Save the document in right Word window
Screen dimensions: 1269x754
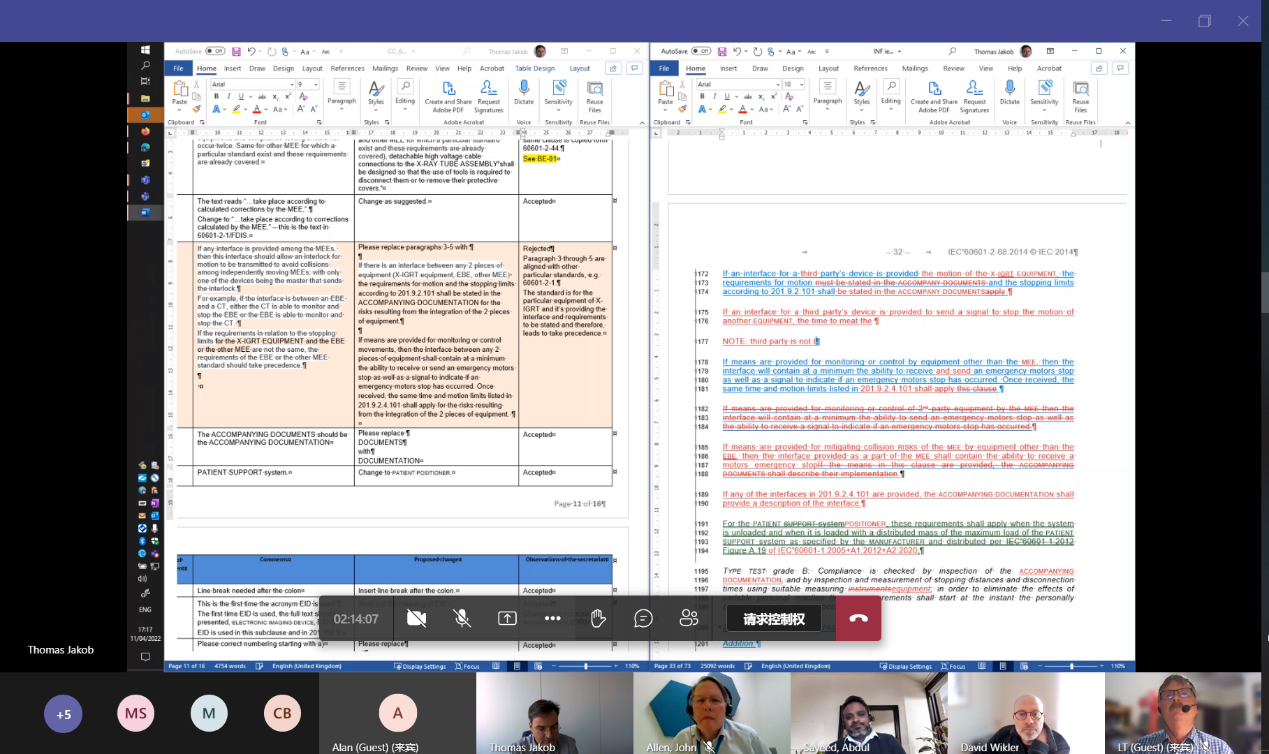point(722,51)
